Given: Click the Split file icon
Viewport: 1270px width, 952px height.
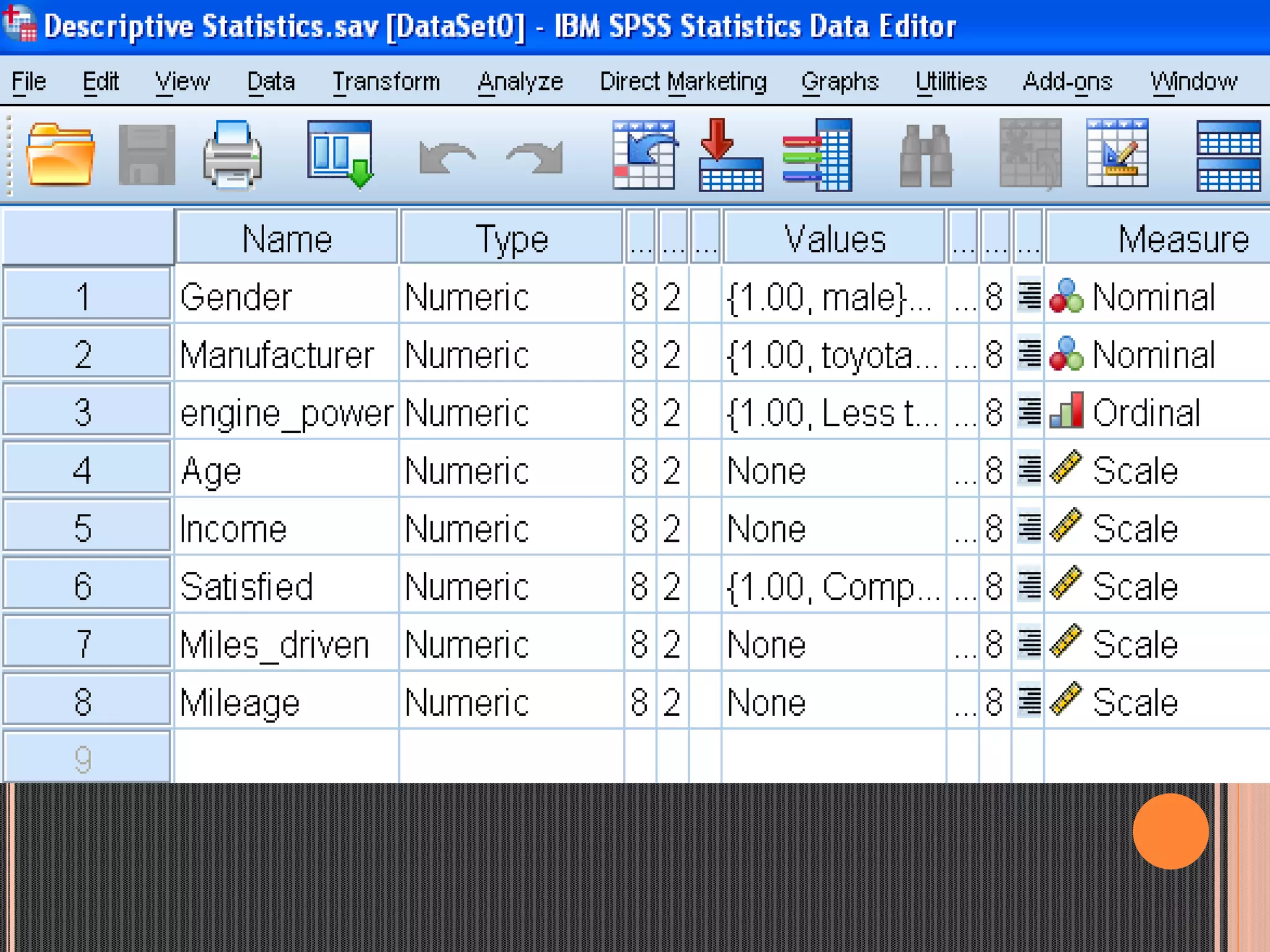Looking at the screenshot, I should click(1228, 155).
